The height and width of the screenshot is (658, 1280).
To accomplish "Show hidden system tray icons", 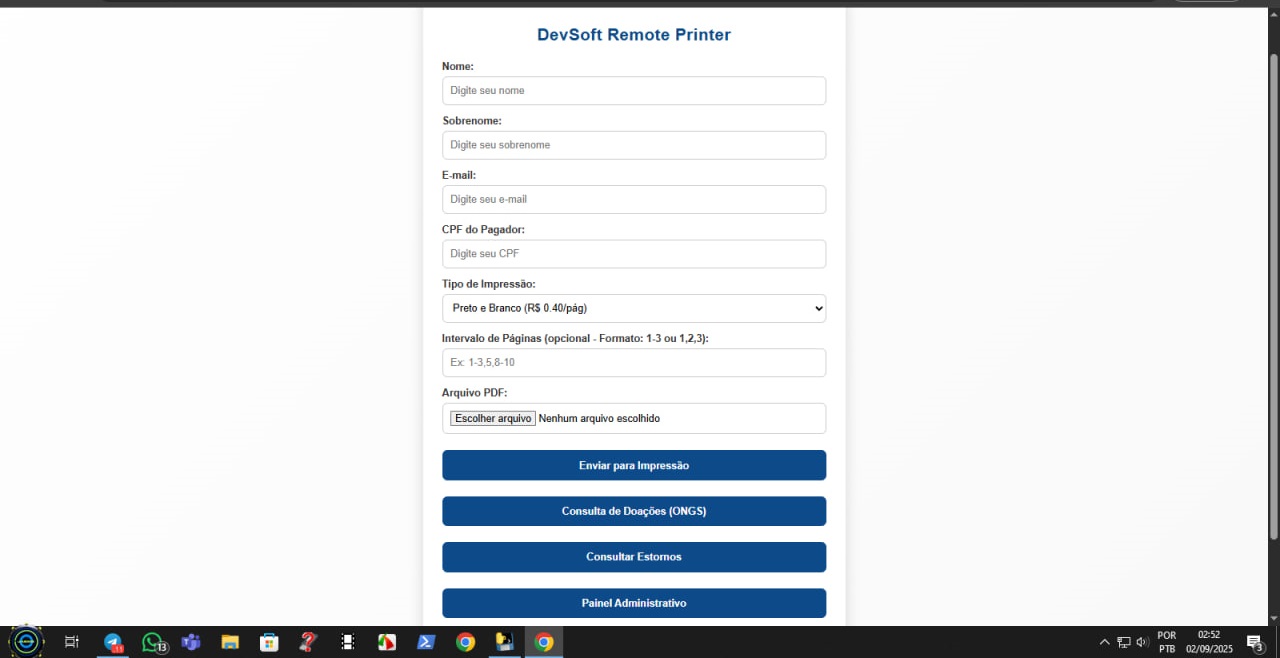I will coord(1104,642).
